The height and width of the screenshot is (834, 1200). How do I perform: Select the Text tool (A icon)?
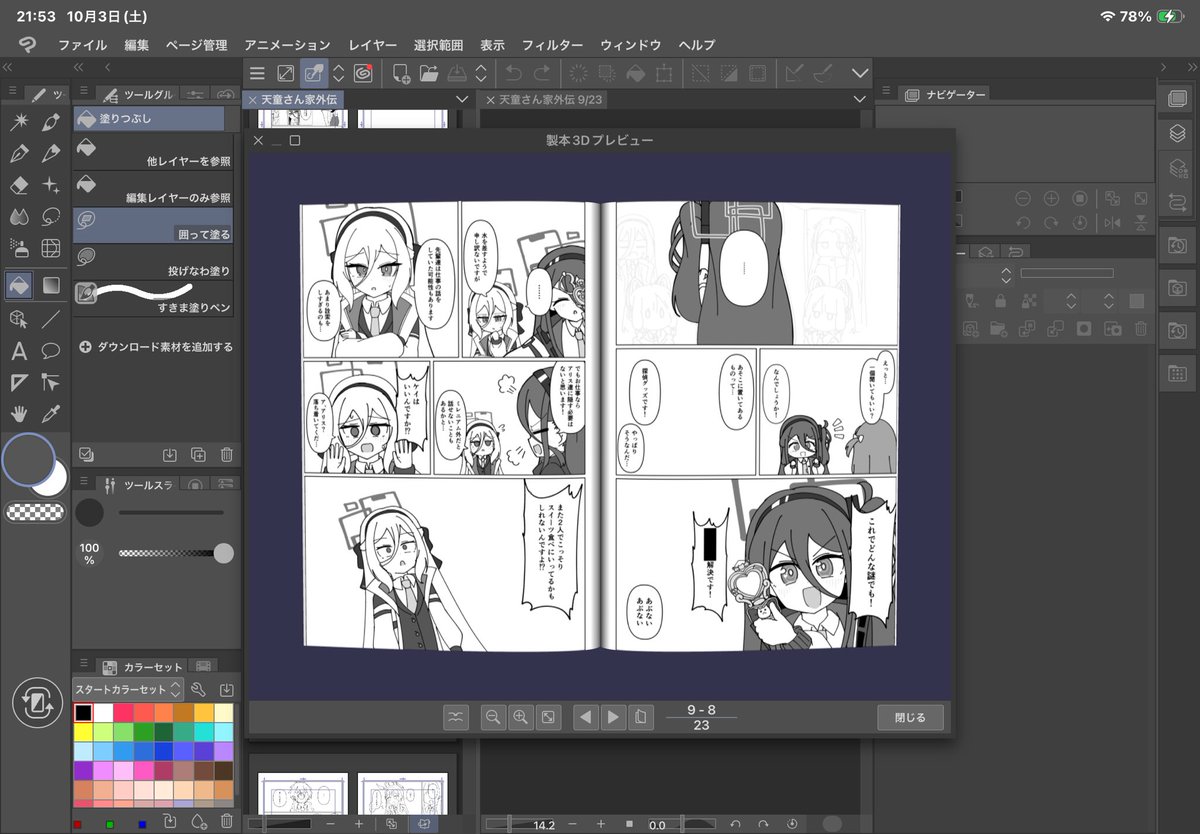click(x=18, y=351)
